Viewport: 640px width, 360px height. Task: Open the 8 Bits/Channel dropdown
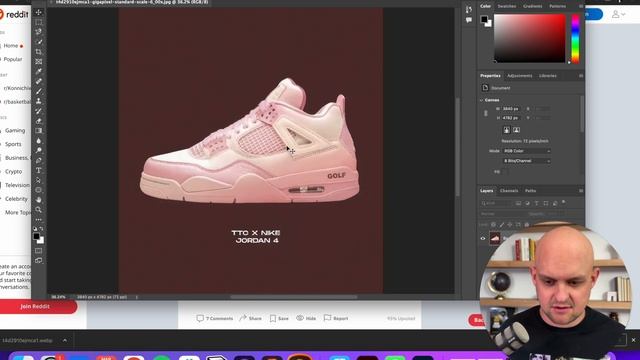(x=527, y=161)
